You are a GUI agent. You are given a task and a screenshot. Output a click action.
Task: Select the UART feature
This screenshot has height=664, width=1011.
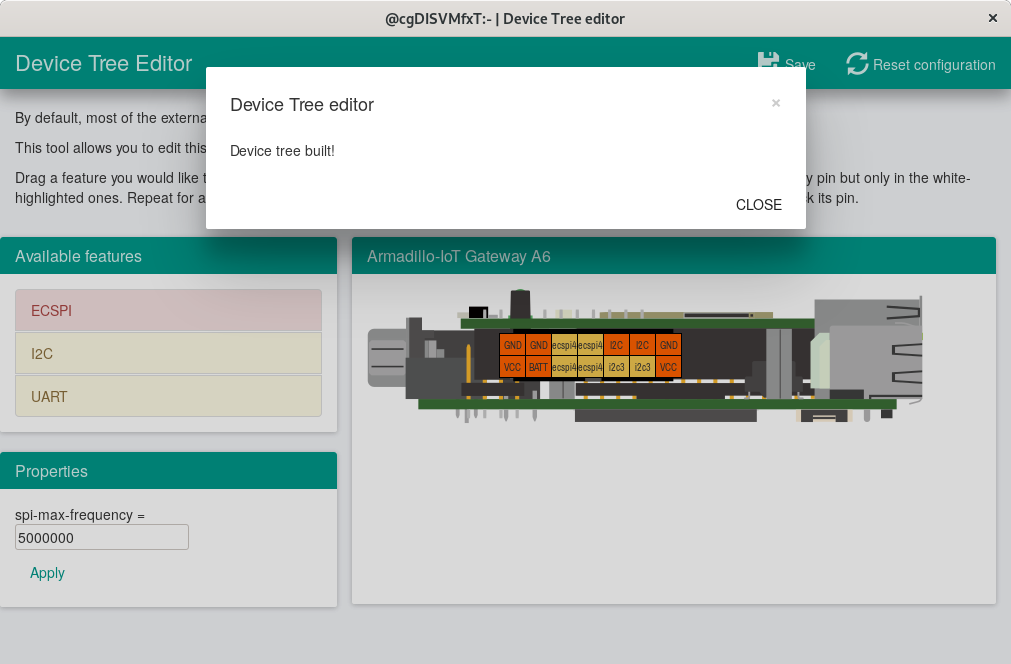click(168, 396)
